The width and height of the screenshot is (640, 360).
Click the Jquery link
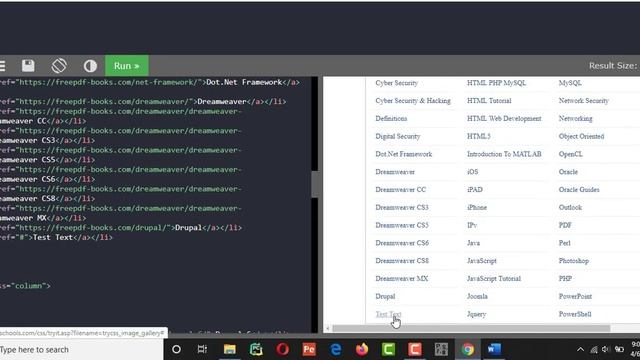(x=476, y=314)
